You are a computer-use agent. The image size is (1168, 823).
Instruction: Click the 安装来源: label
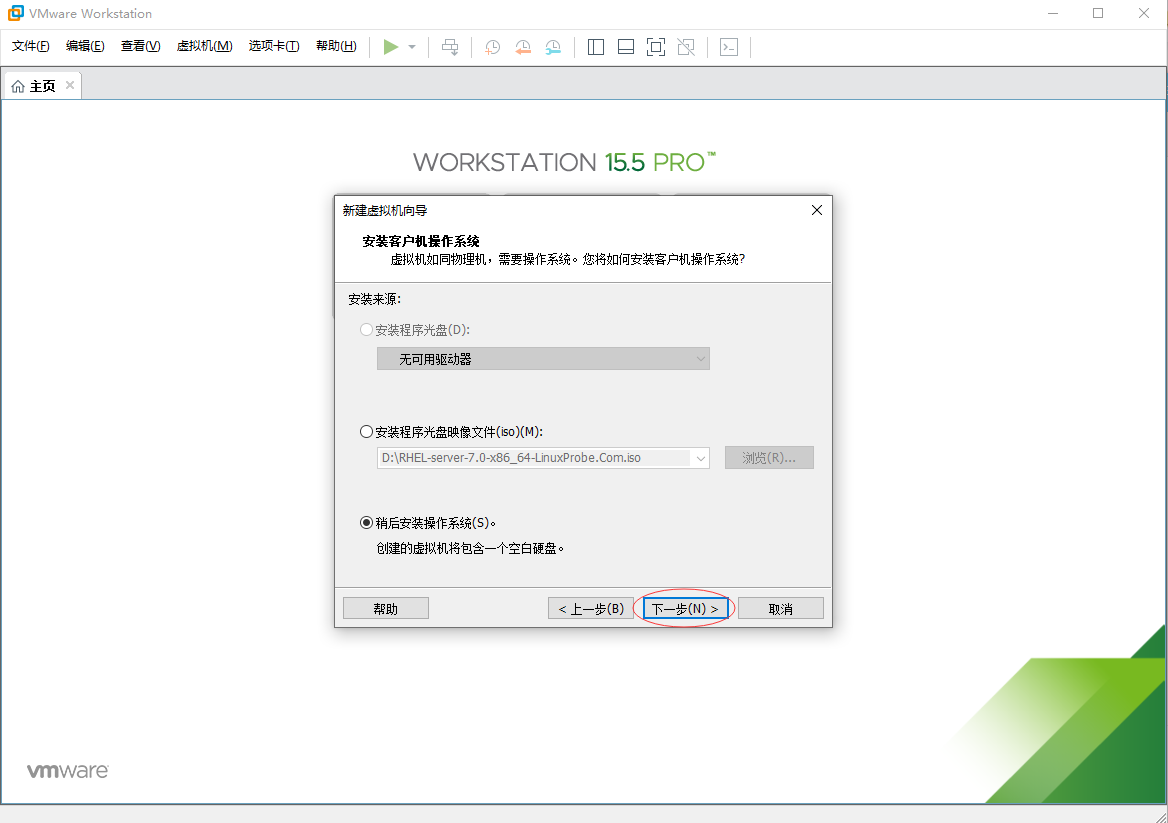click(x=375, y=299)
